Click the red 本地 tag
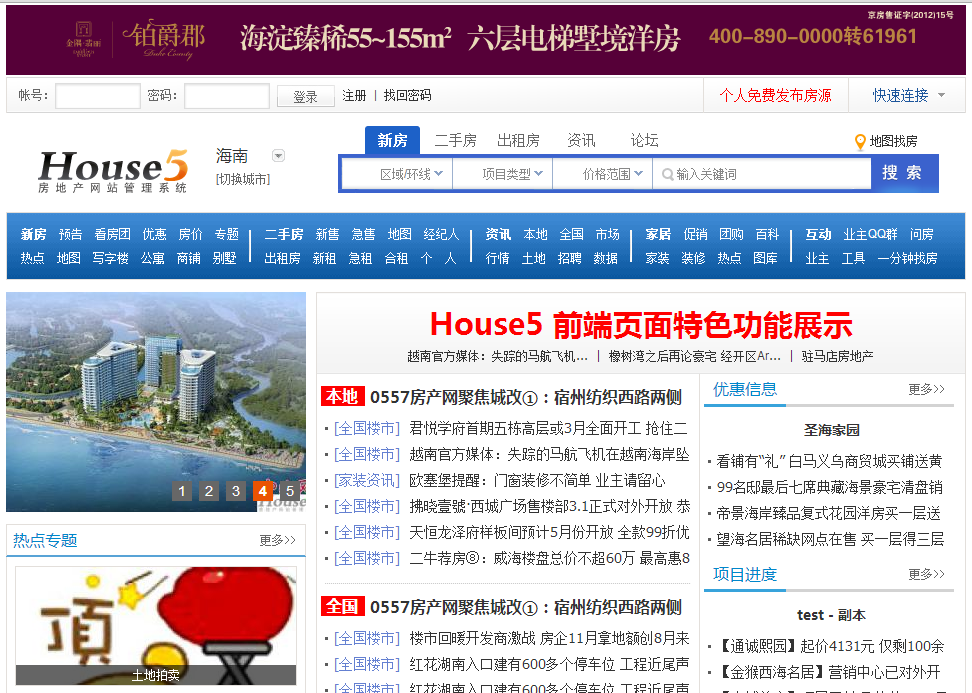The height and width of the screenshot is (693, 972). coord(342,396)
